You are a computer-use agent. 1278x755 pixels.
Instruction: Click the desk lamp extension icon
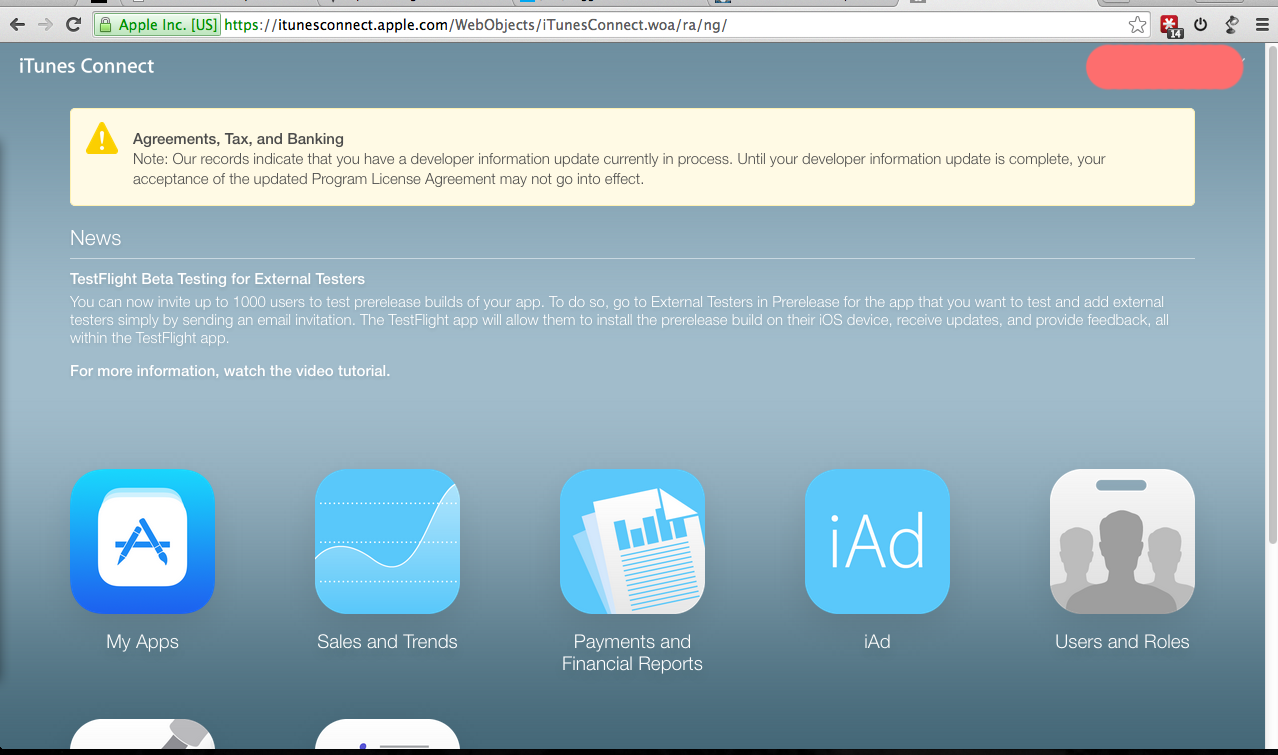[x=1232, y=25]
